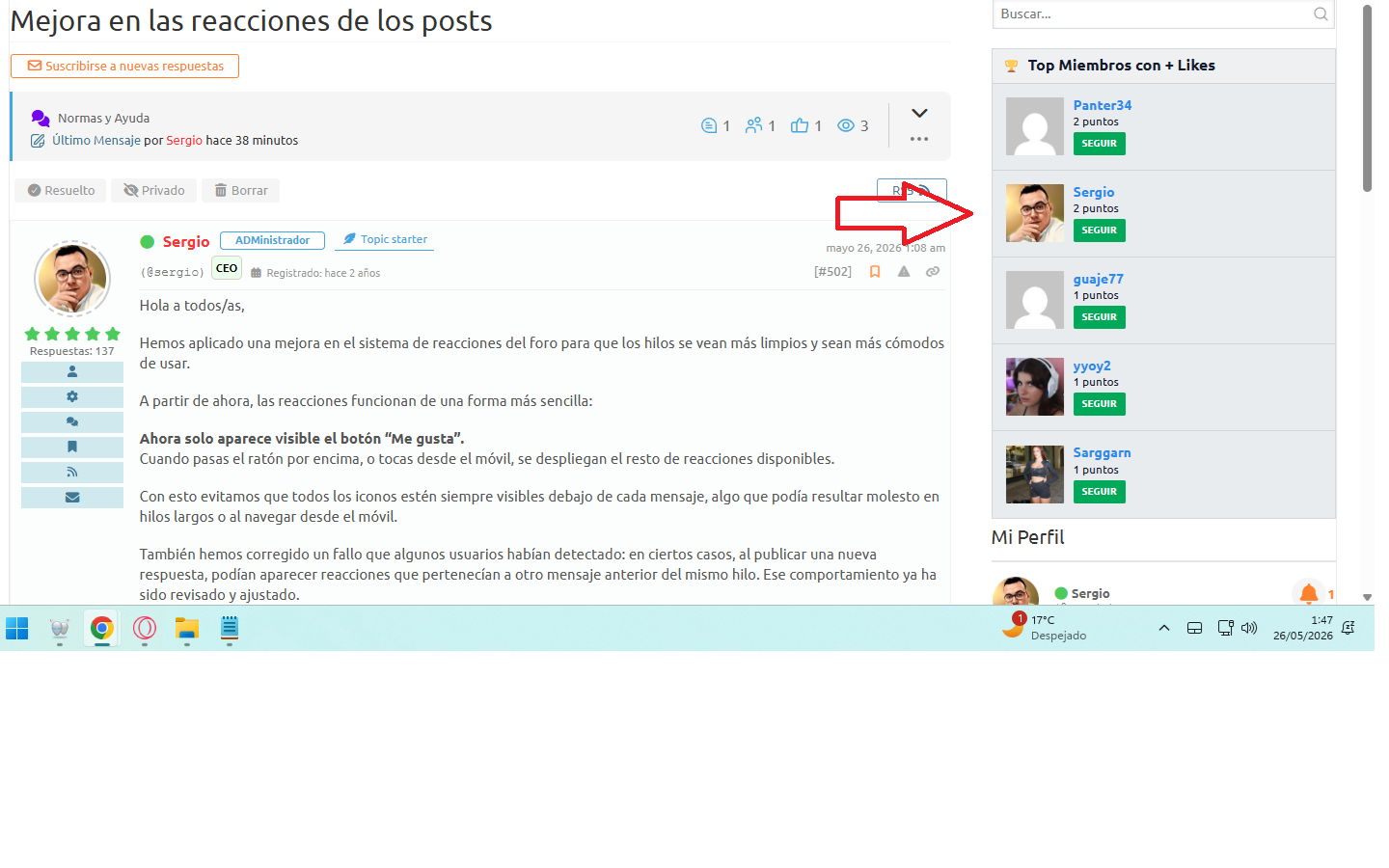
Task: Click the warning triangle report icon
Action: (904, 272)
